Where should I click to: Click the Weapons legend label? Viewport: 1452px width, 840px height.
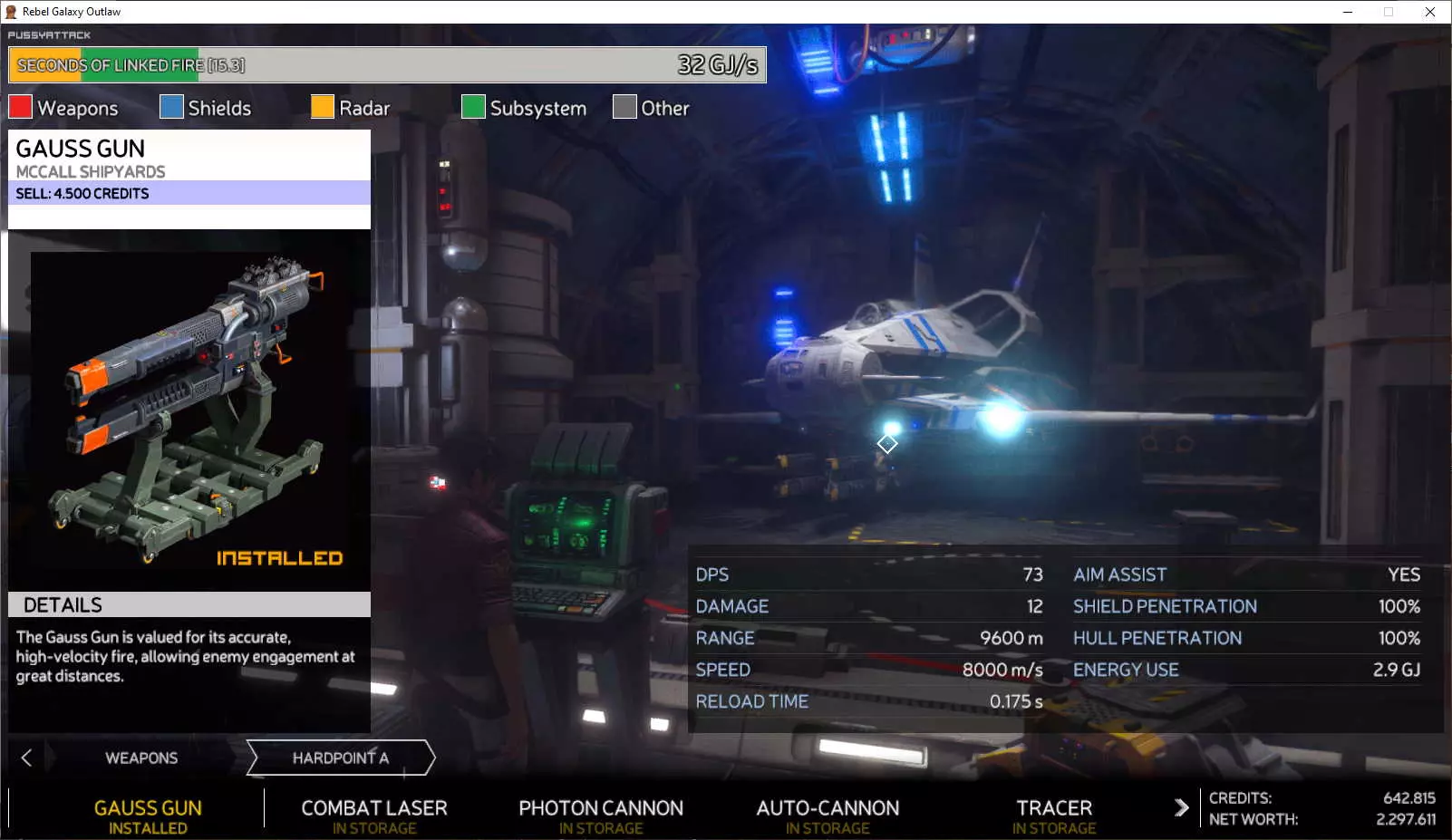click(78, 108)
